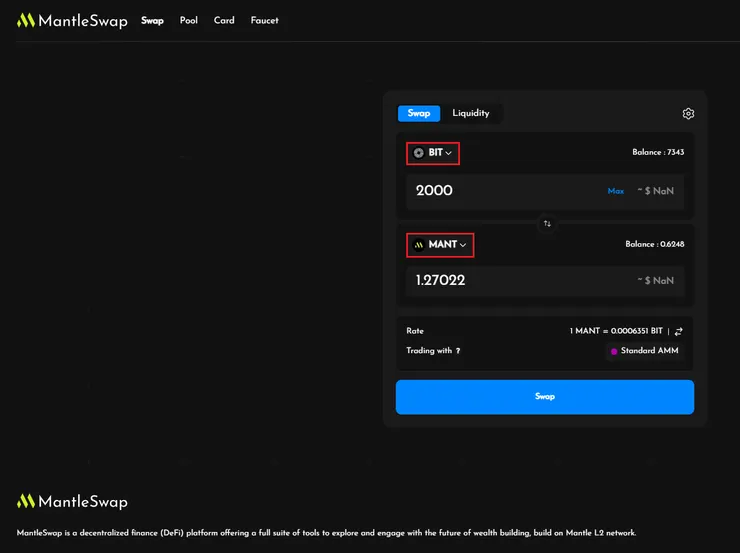Click the footer MantleSwap description text
740x553 pixels.
(326, 533)
